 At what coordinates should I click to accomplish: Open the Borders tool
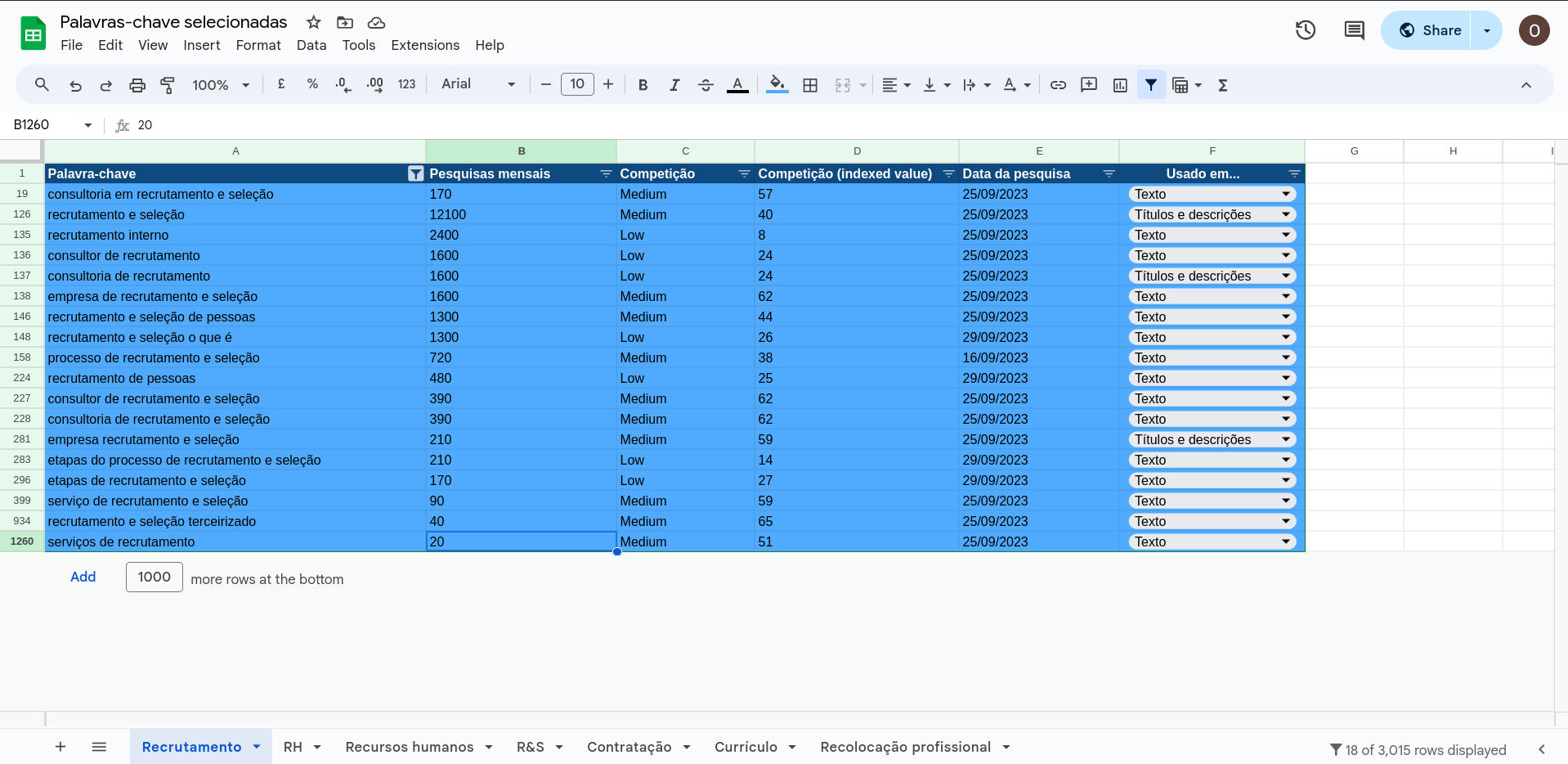tap(810, 85)
